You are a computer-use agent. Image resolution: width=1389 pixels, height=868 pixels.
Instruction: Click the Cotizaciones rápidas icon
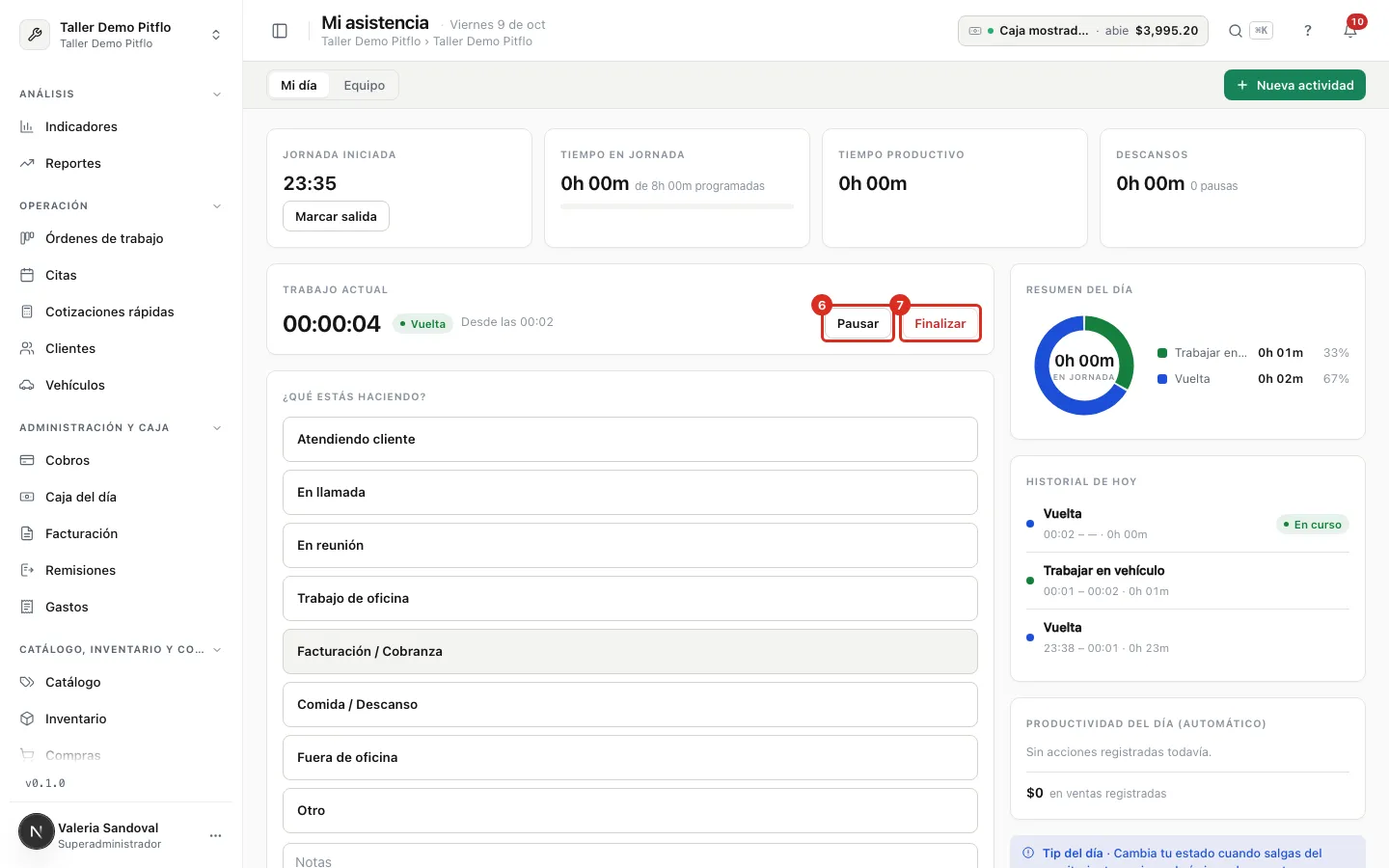click(27, 312)
